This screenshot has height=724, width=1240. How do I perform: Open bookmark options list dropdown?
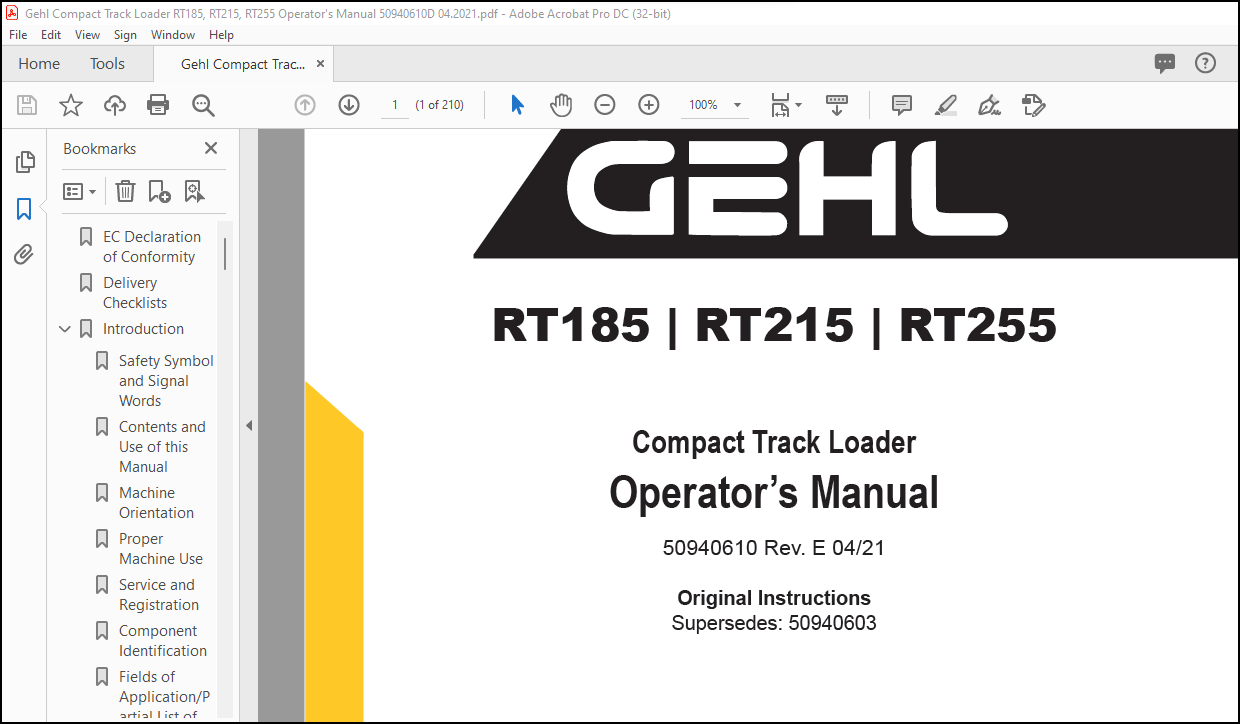point(80,191)
